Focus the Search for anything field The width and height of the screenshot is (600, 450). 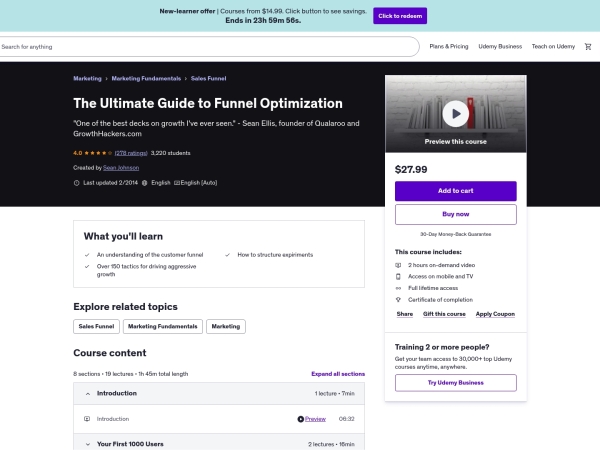pos(209,47)
